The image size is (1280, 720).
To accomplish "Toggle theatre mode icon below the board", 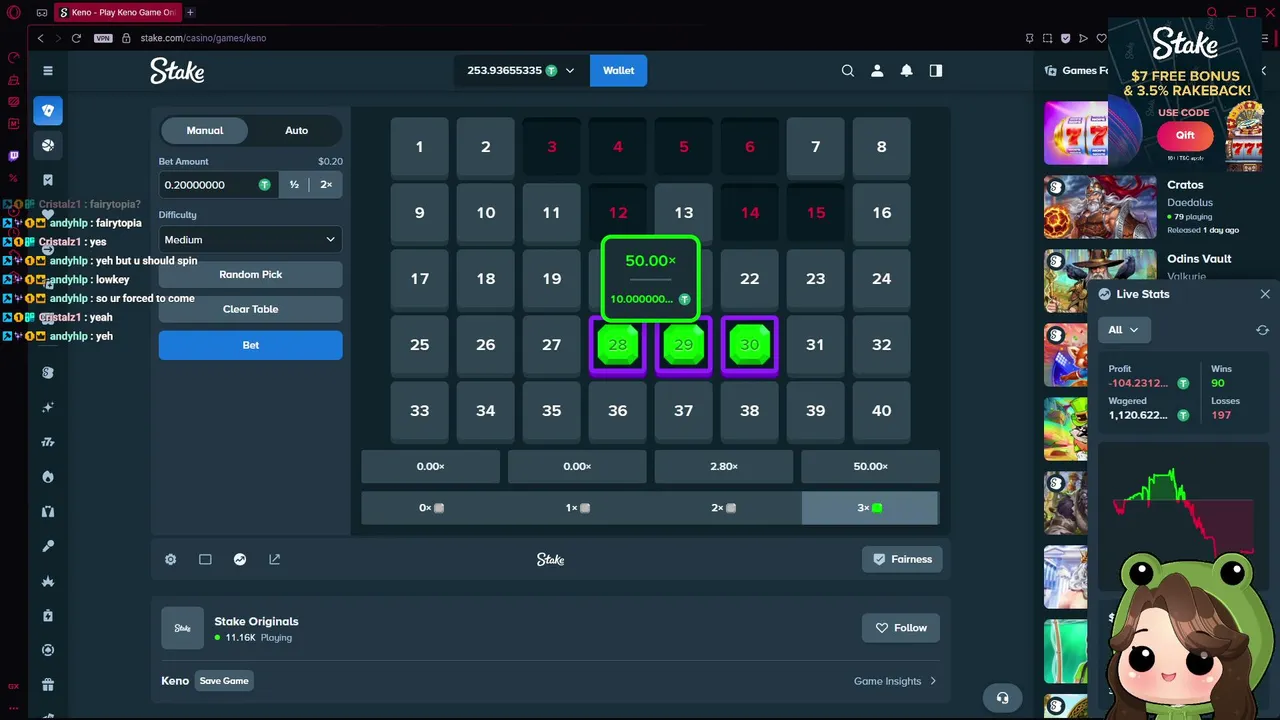I will [205, 560].
